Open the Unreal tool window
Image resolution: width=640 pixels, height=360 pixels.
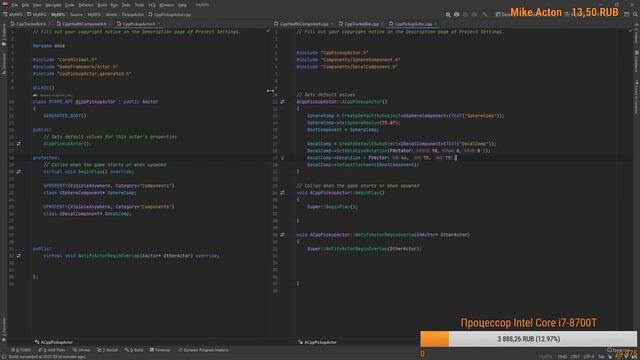[82, 350]
